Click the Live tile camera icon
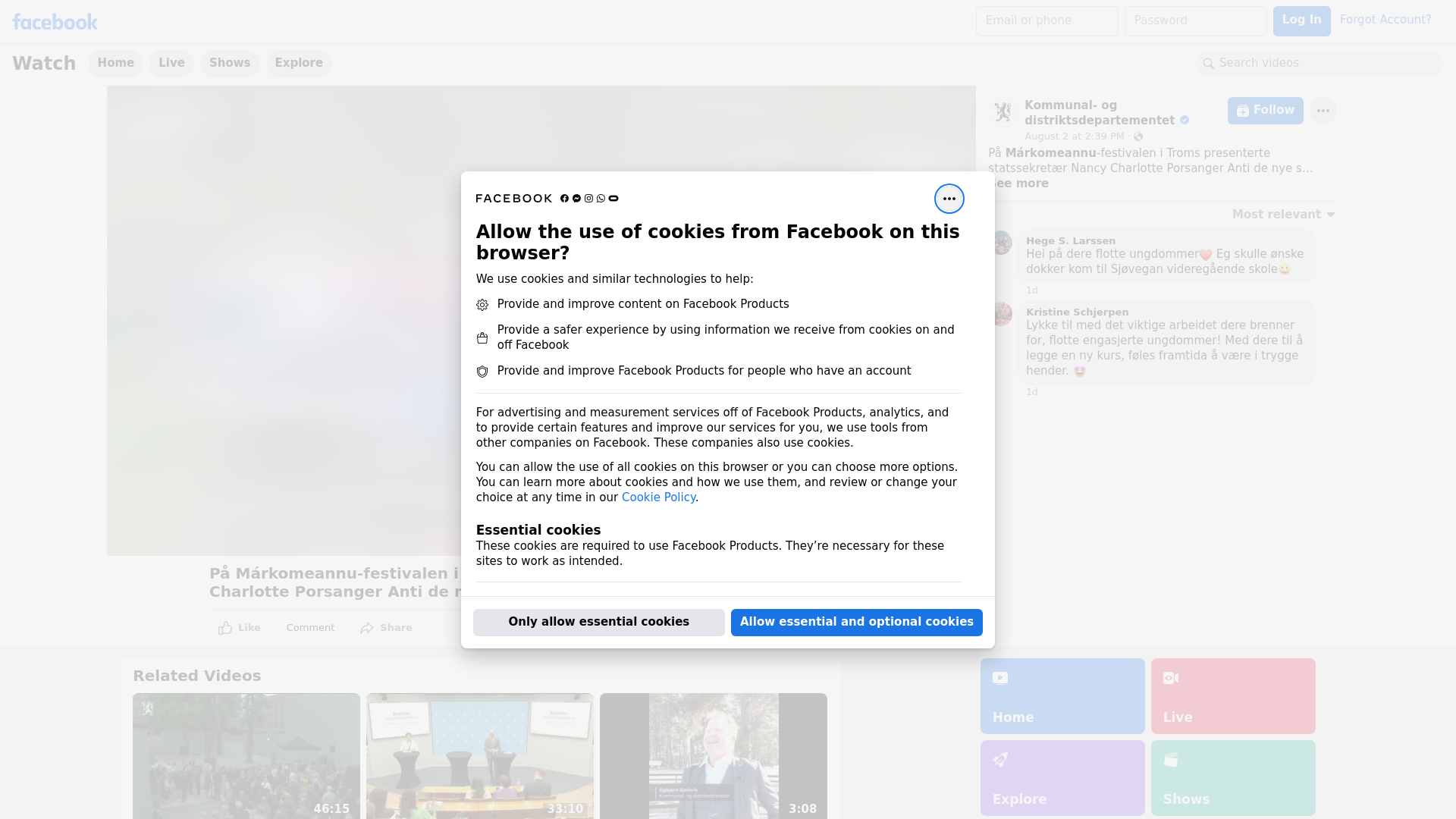This screenshot has width=1456, height=819. pyautogui.click(x=1171, y=678)
